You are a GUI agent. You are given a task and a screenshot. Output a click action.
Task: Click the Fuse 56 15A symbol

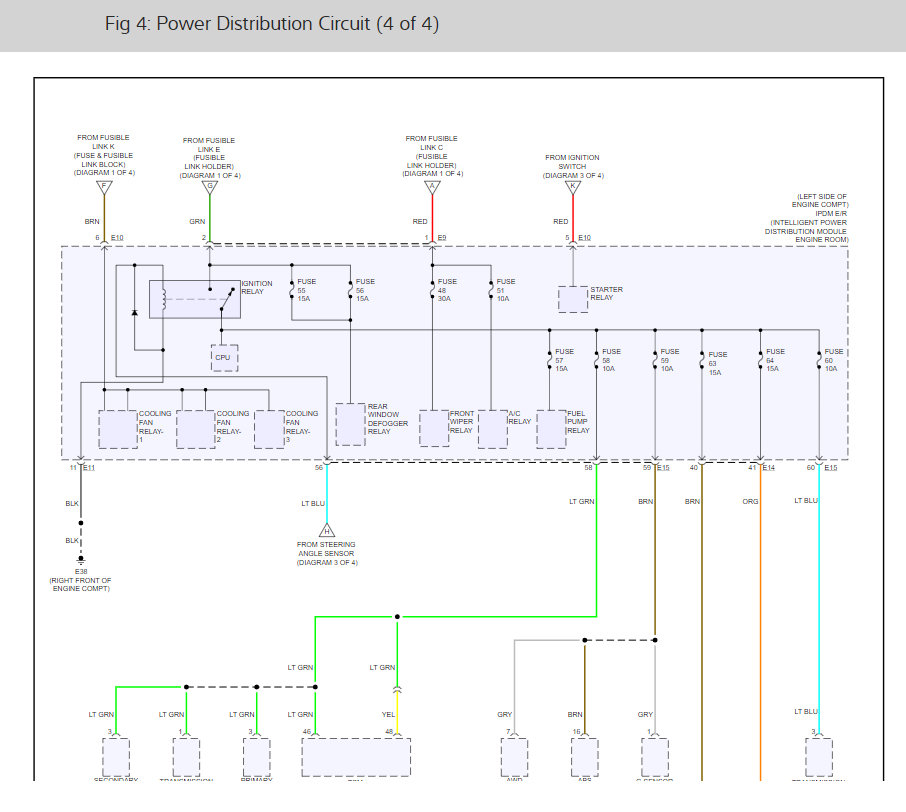pos(350,290)
